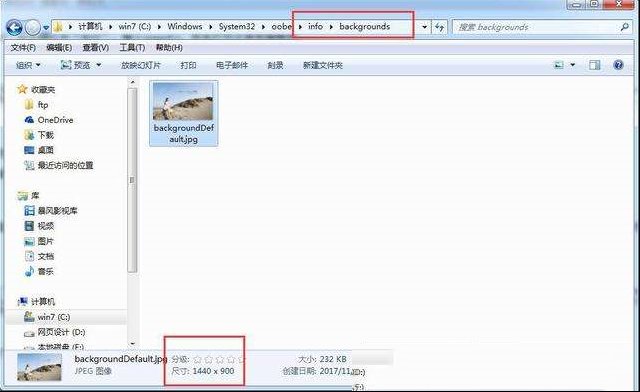Click the Back navigation arrow button

pyautogui.click(x=15, y=28)
